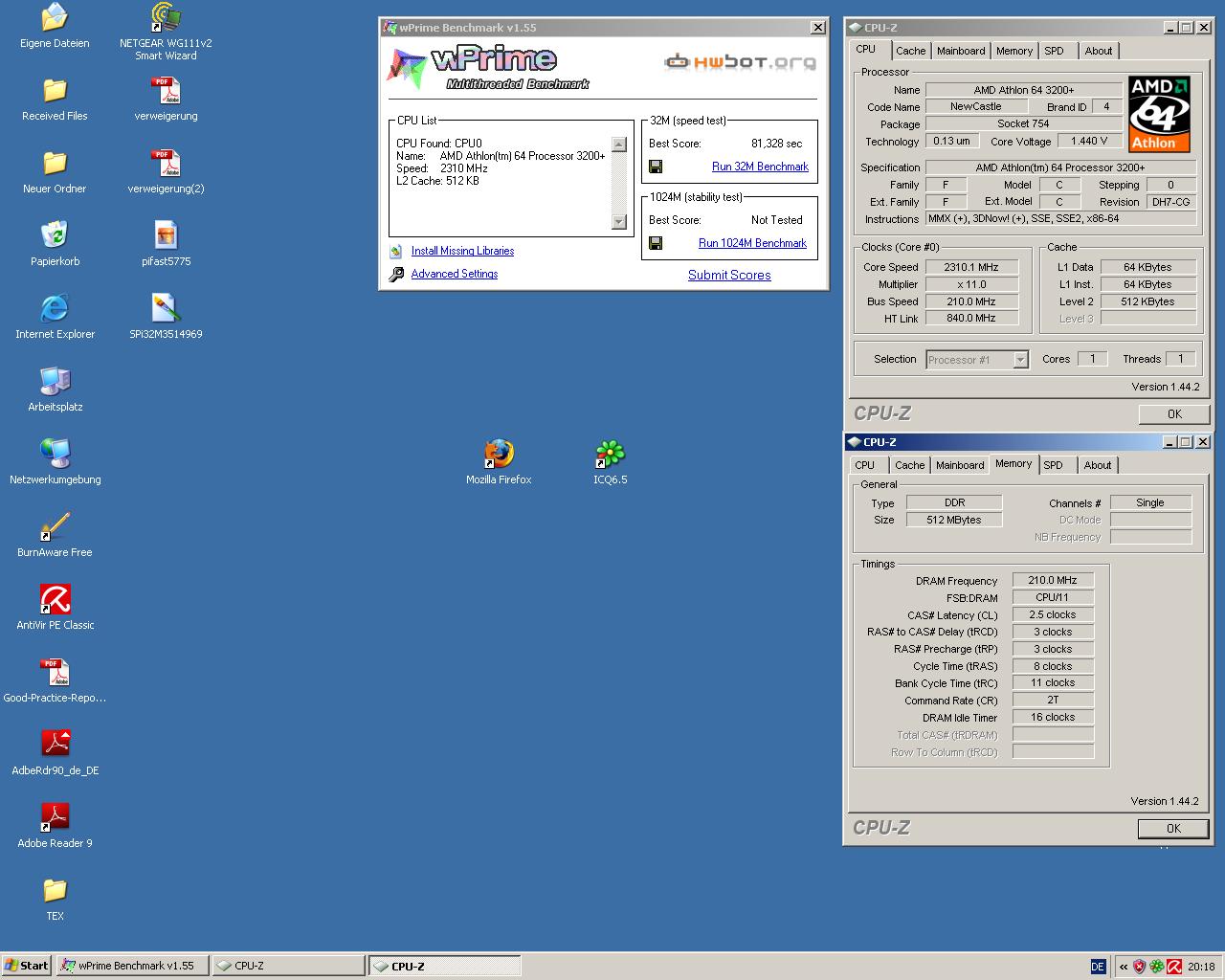Viewport: 1225px width, 980px height.
Task: Click the CPU List scrollbar down arrow
Action: coord(618,222)
